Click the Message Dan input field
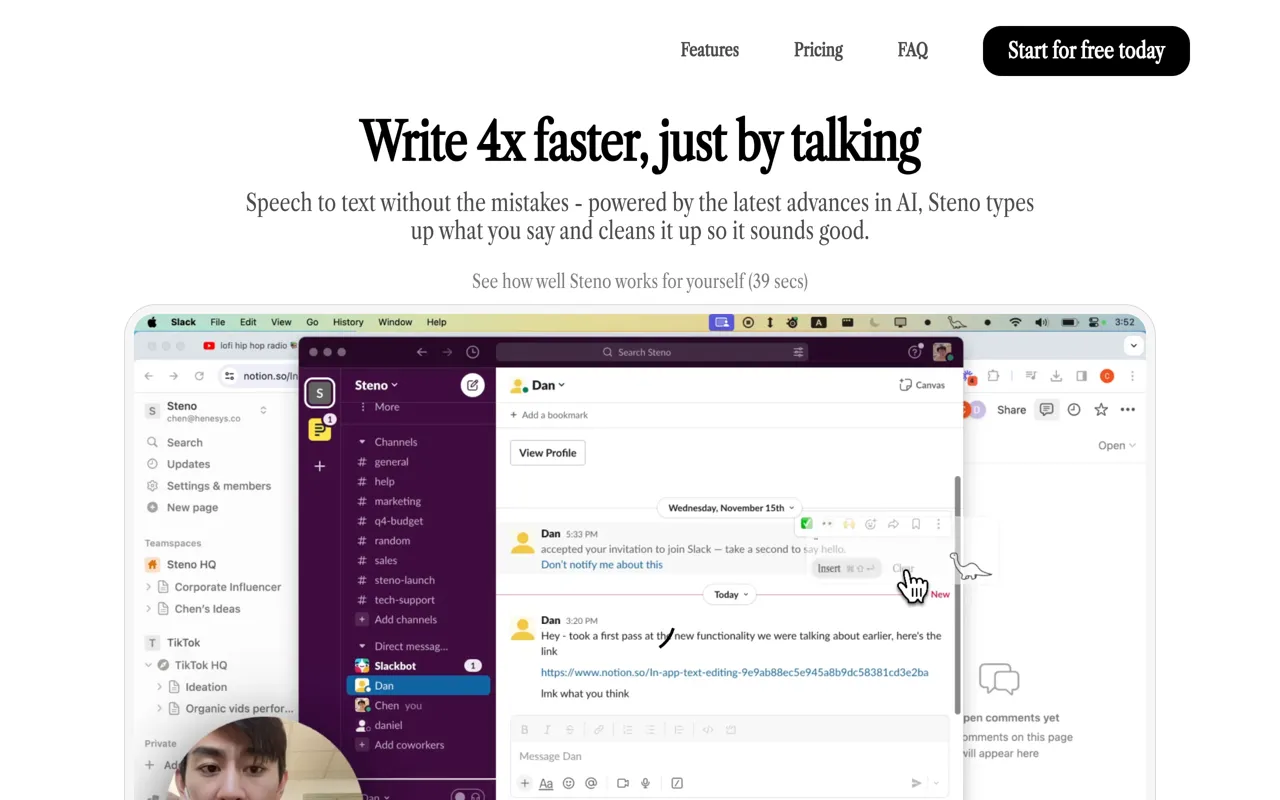The width and height of the screenshot is (1280, 800). click(x=730, y=756)
